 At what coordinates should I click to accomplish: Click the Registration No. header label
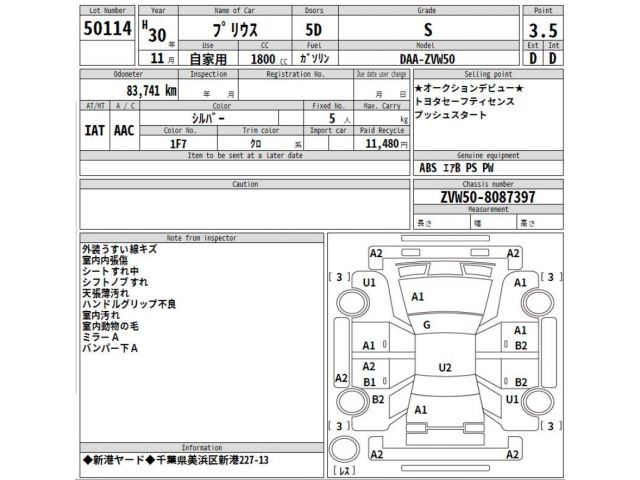click(x=296, y=74)
